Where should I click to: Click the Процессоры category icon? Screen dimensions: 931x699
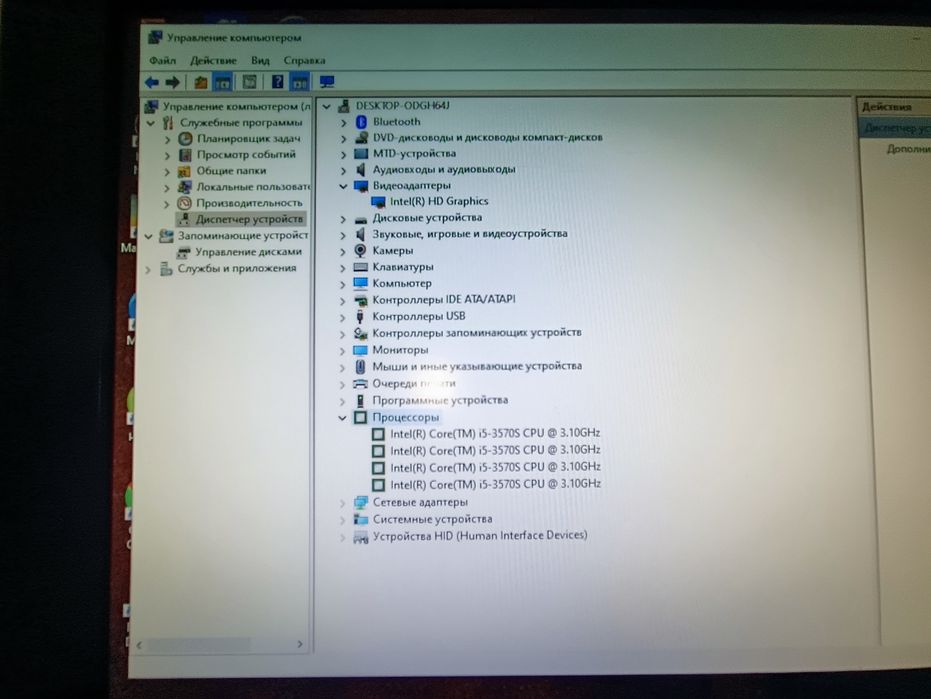(360, 417)
